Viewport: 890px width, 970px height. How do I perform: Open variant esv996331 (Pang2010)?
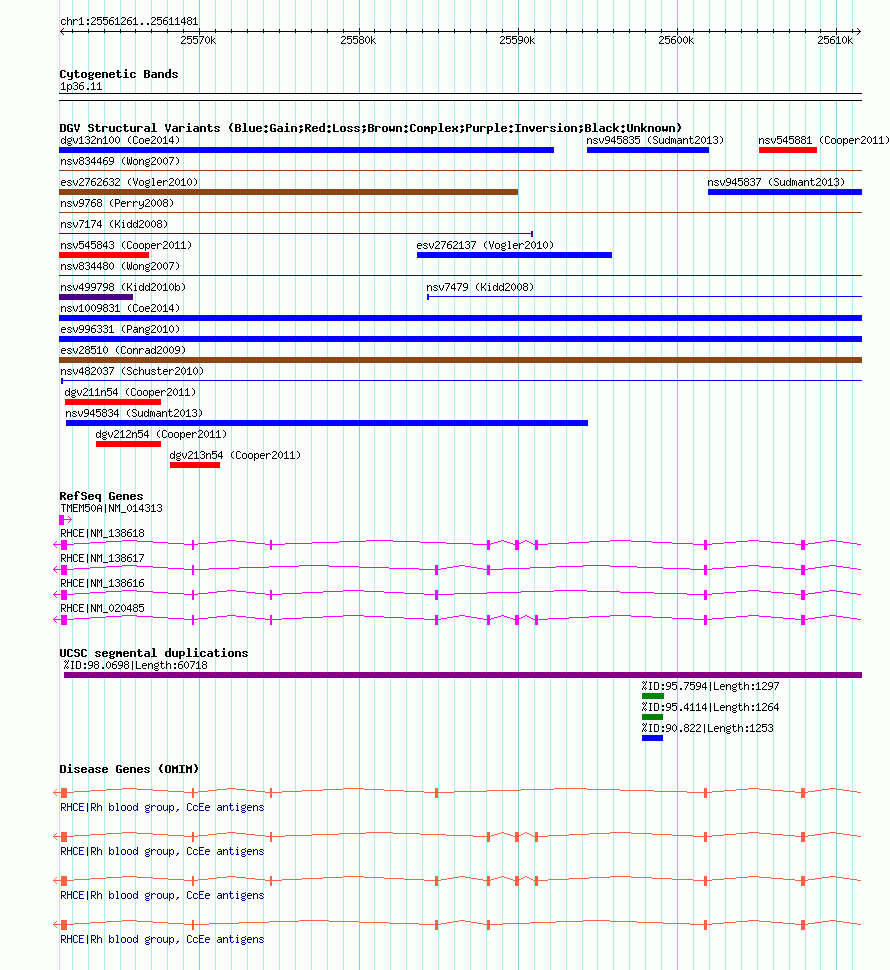(x=460, y=340)
